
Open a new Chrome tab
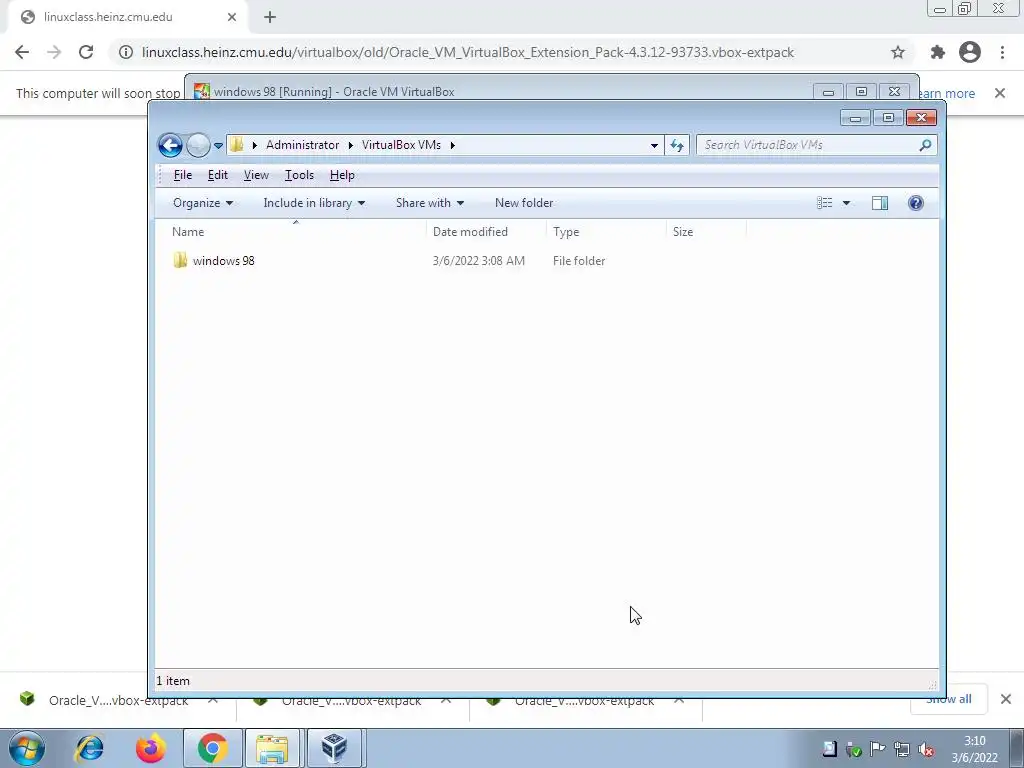[270, 17]
